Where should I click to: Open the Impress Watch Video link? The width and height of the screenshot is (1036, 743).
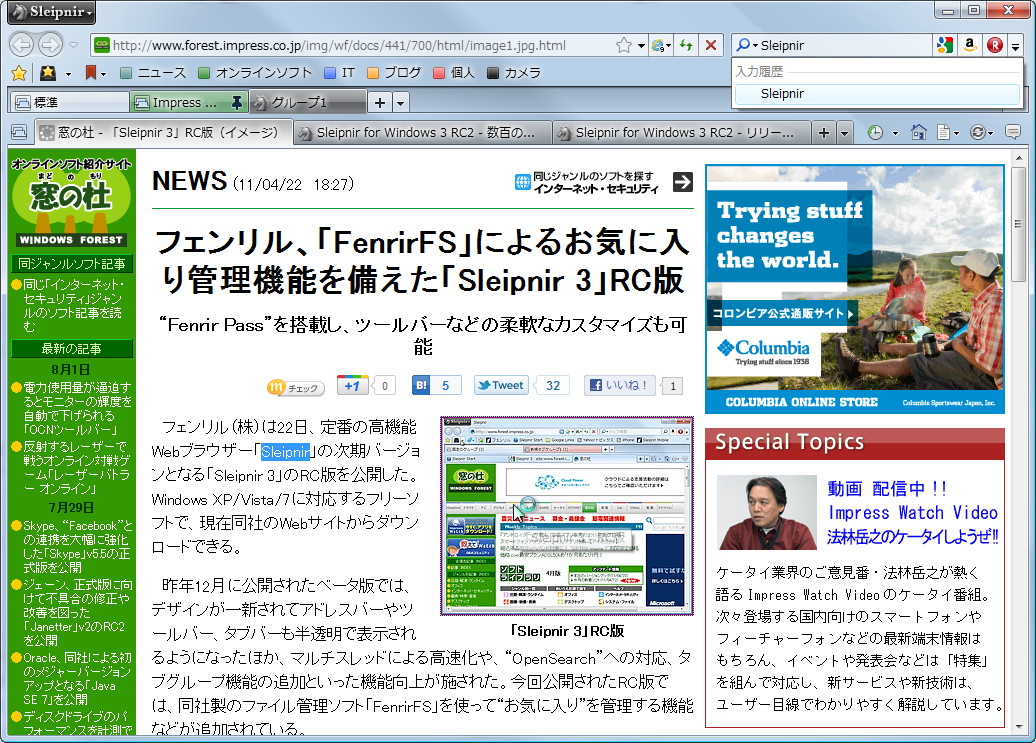[912, 513]
